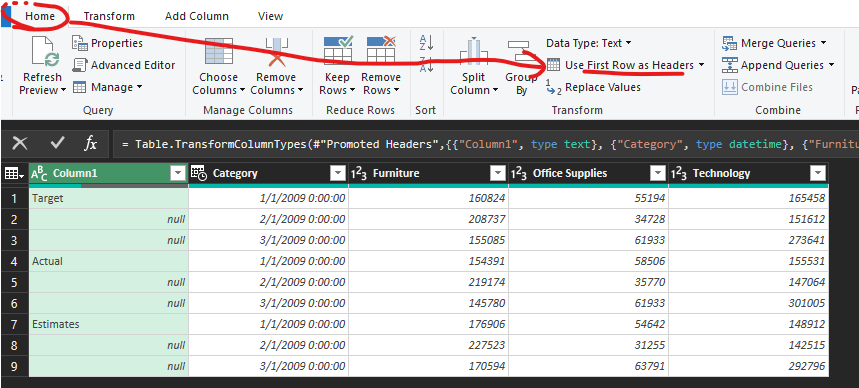Open the Append Queries option
This screenshot has height=388, width=859.
(778, 65)
